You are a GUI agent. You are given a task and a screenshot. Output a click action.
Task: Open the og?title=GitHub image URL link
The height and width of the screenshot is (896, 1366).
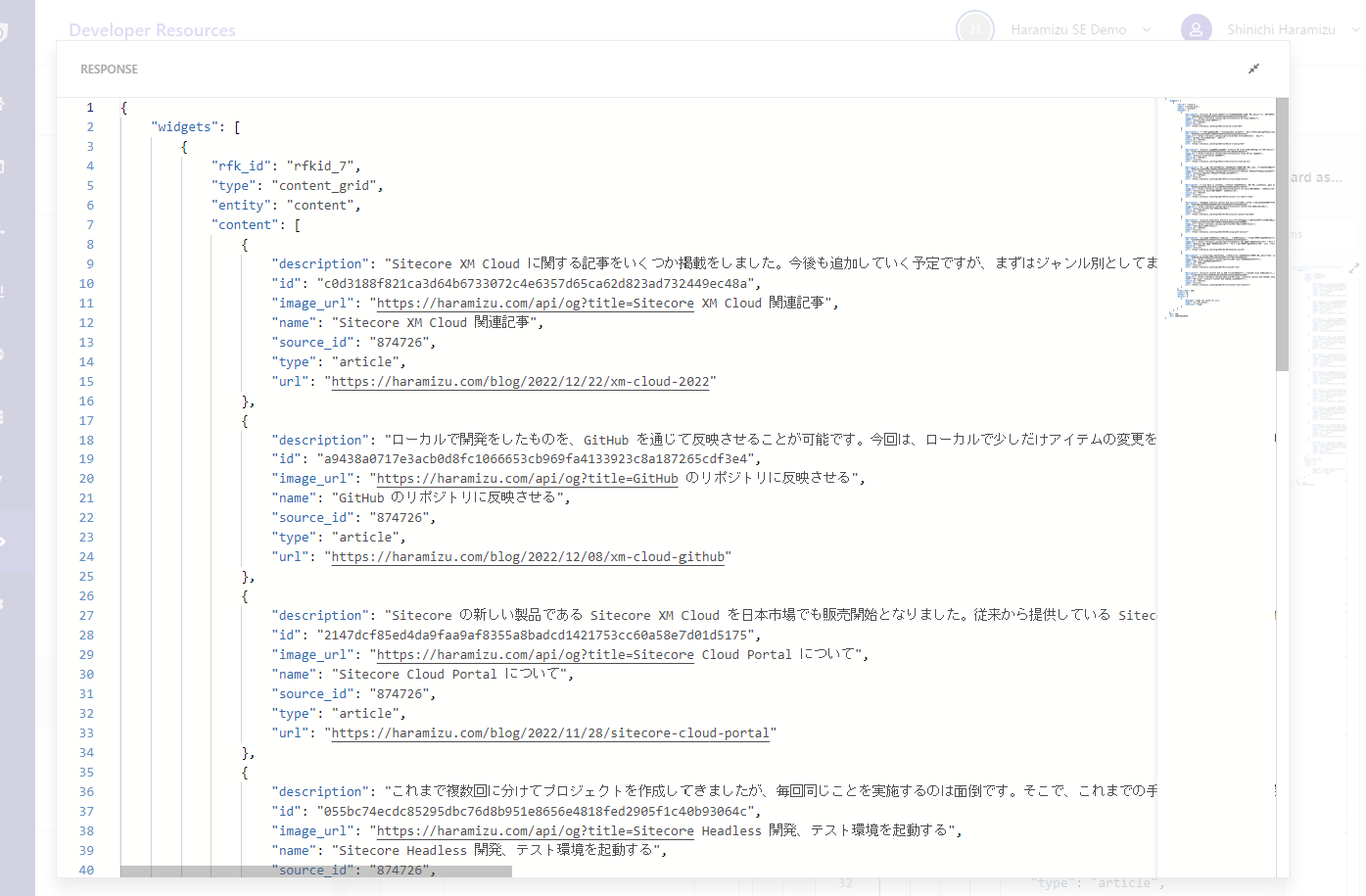pyautogui.click(x=528, y=479)
